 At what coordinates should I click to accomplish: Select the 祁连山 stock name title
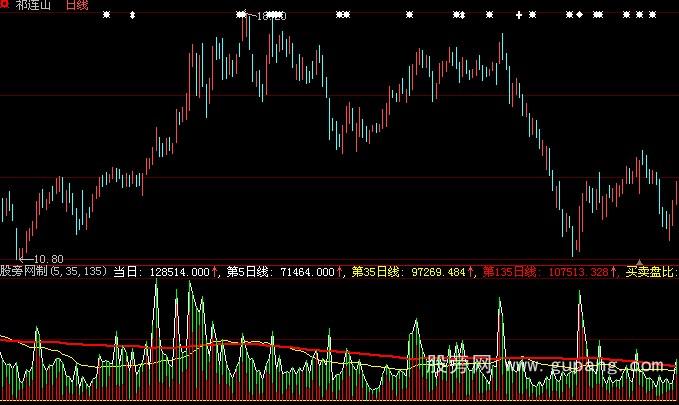[33, 6]
